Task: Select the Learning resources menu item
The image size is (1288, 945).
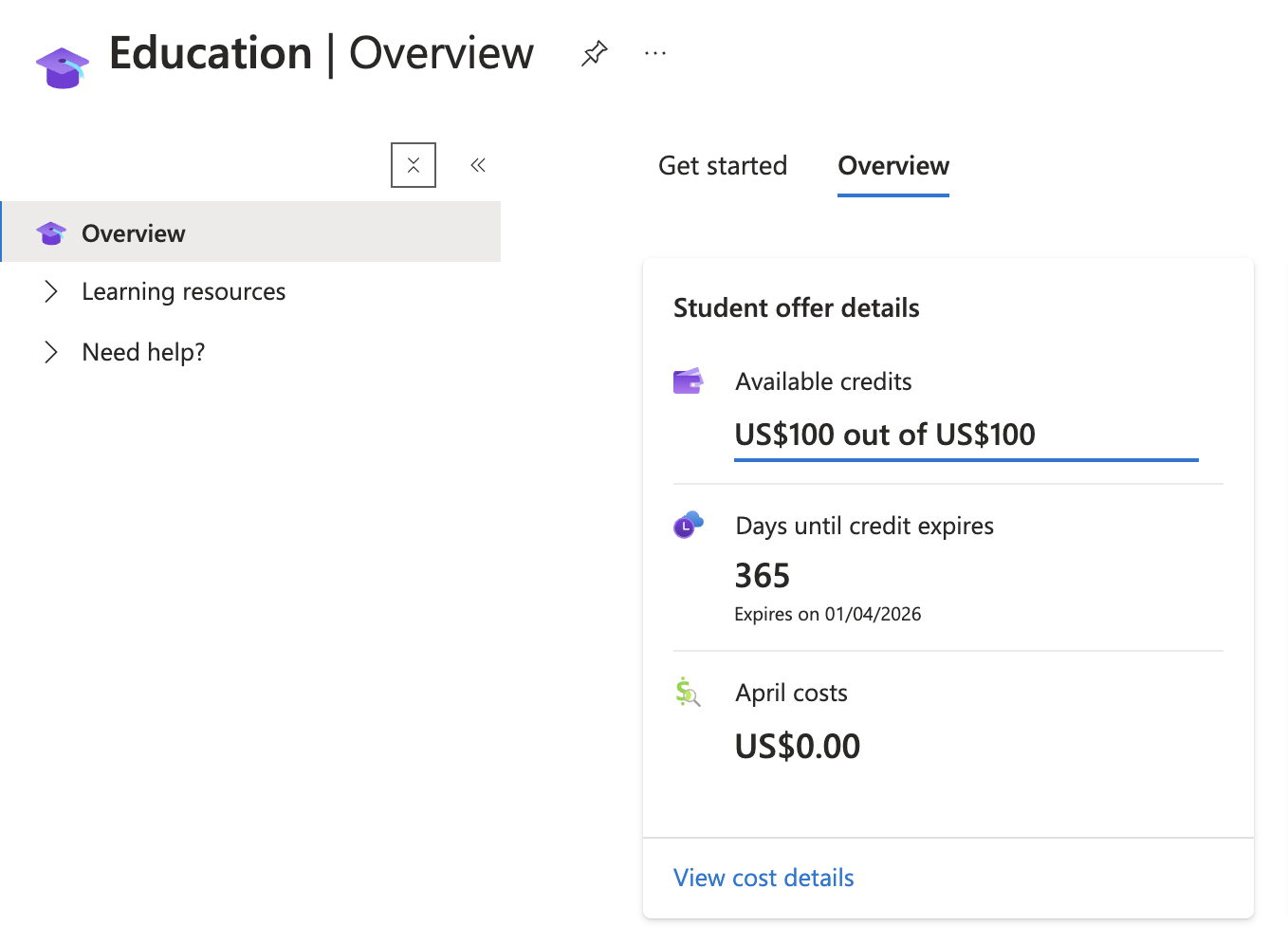Action: 183,291
